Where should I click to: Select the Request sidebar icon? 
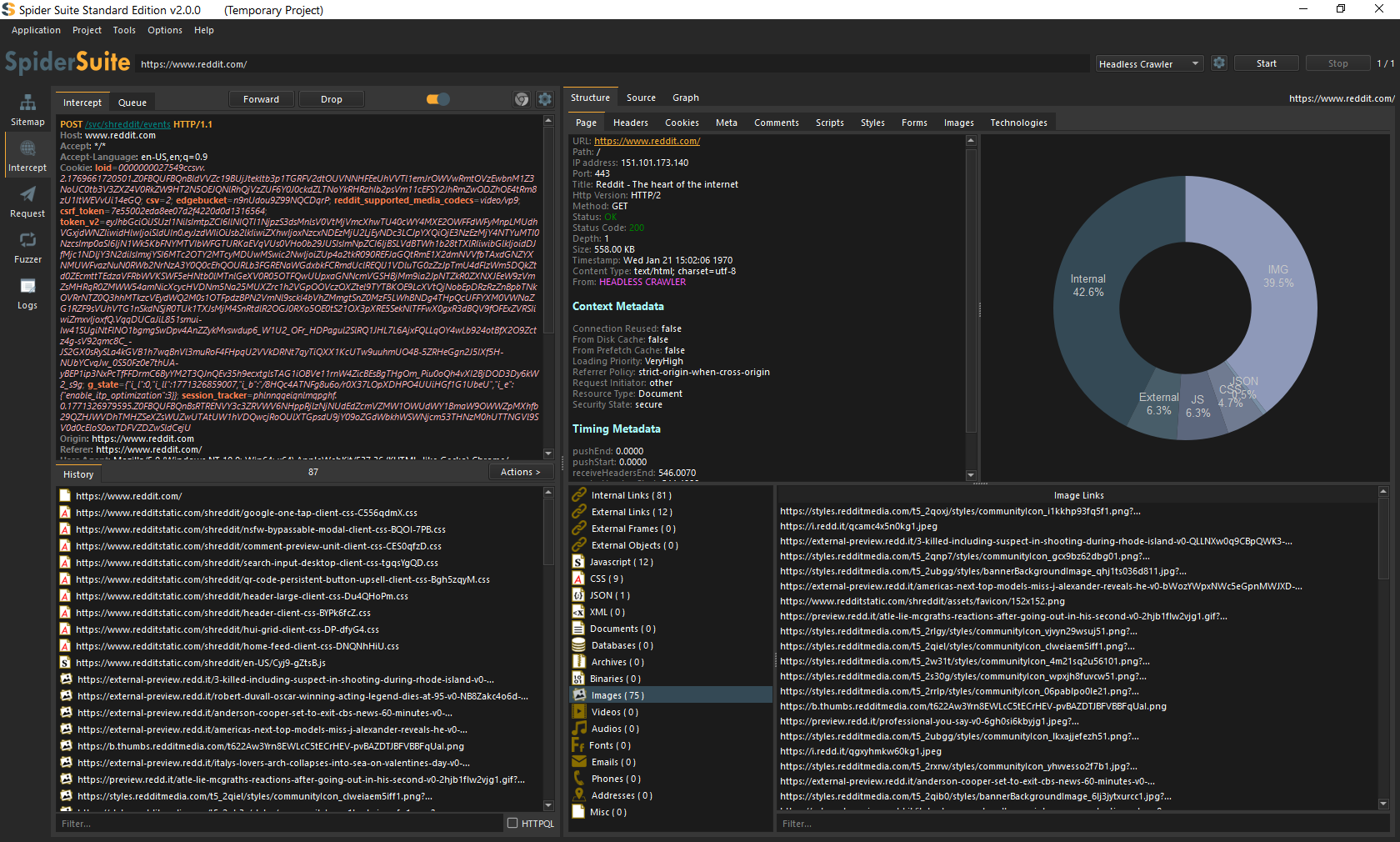27,201
